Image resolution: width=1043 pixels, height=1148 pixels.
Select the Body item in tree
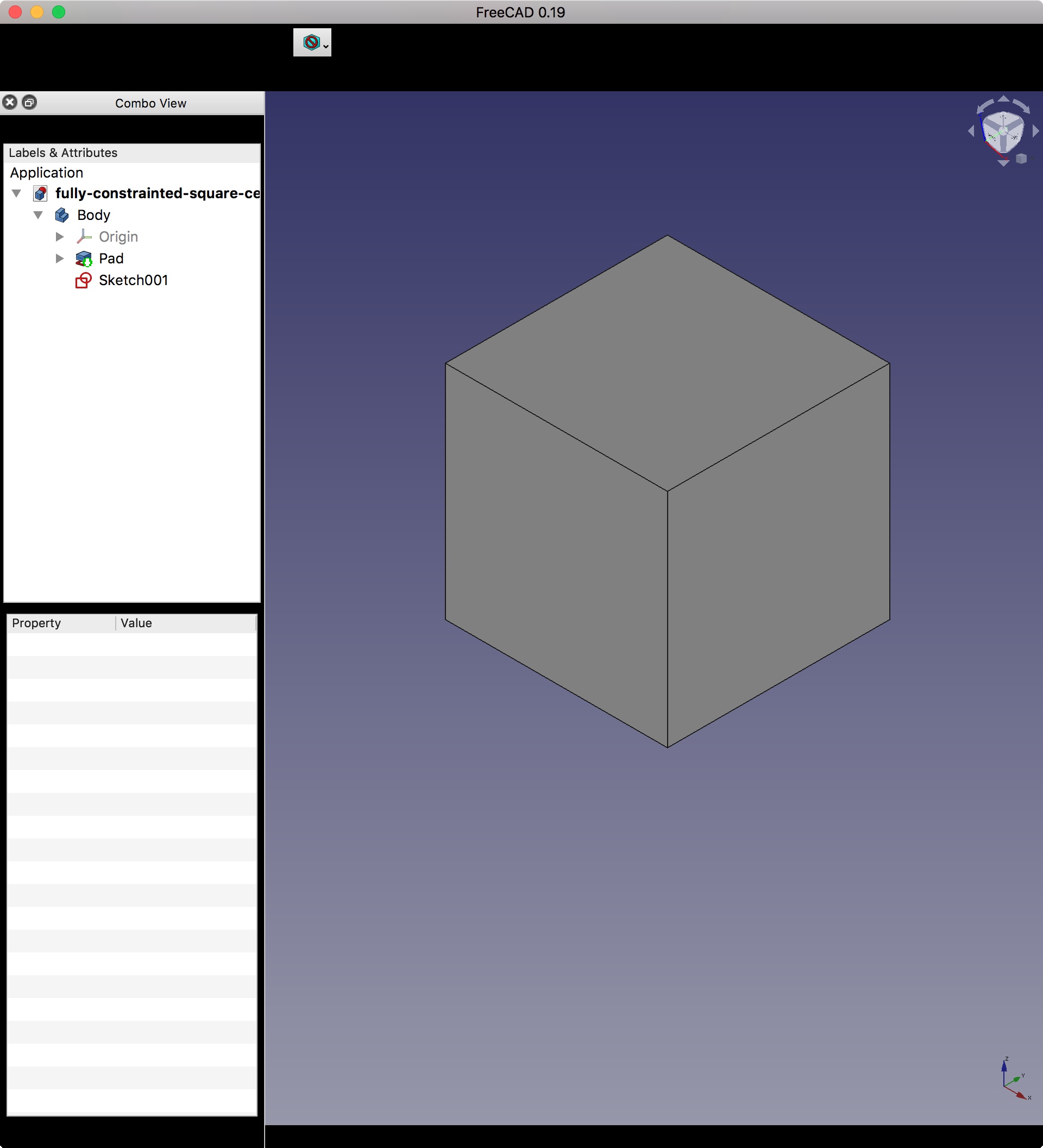click(x=93, y=215)
